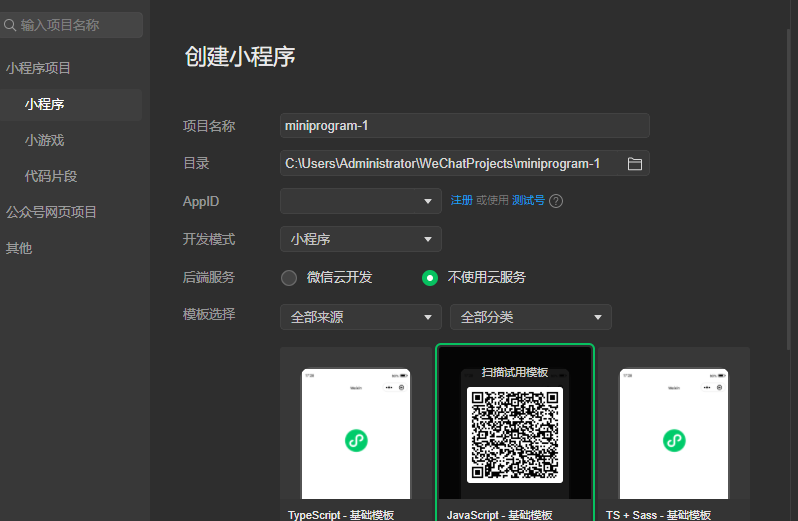This screenshot has height=521, width=798.
Task: Click the QR code in JavaScript template
Action: 515,435
